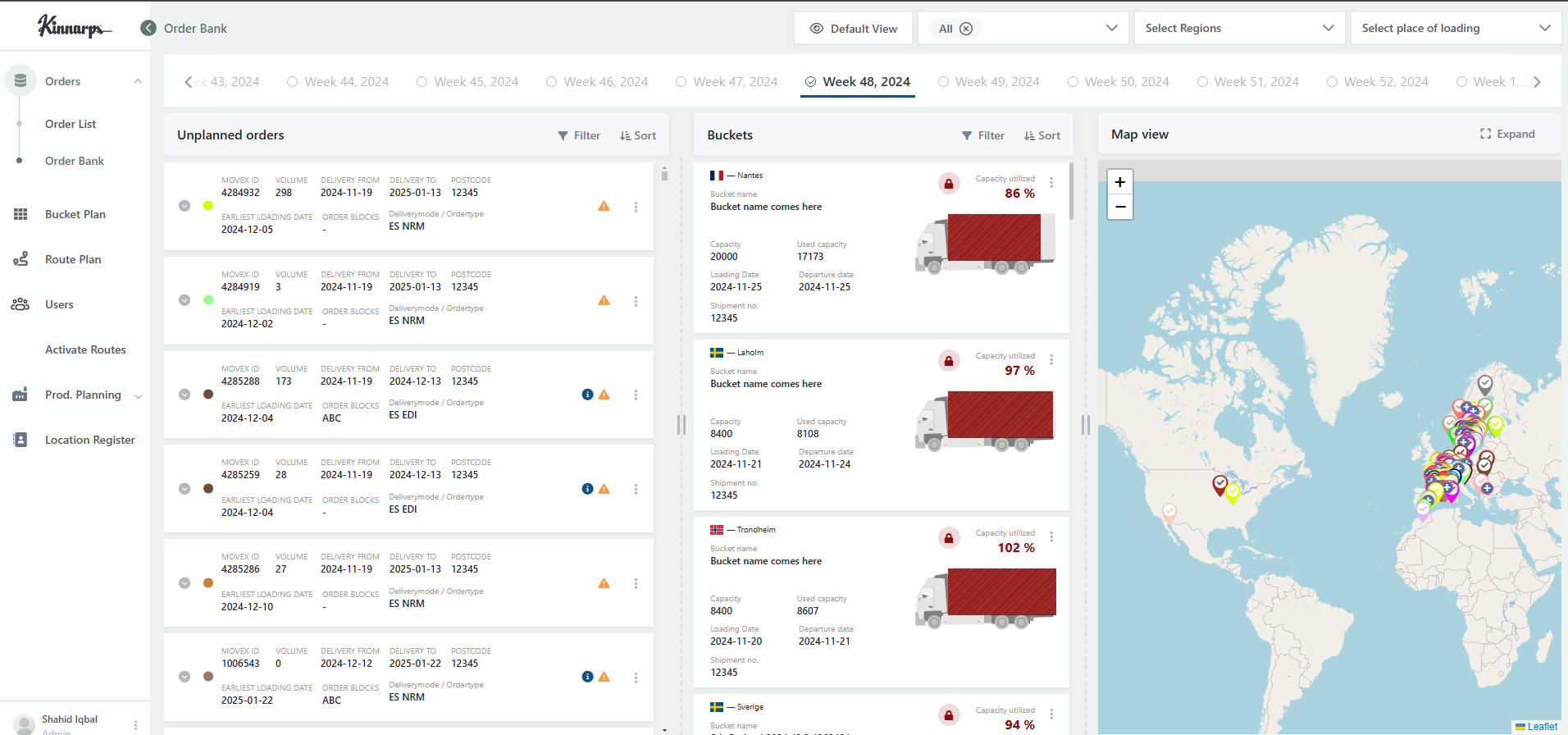Click the lock icon on the Nantes bucket

[949, 184]
